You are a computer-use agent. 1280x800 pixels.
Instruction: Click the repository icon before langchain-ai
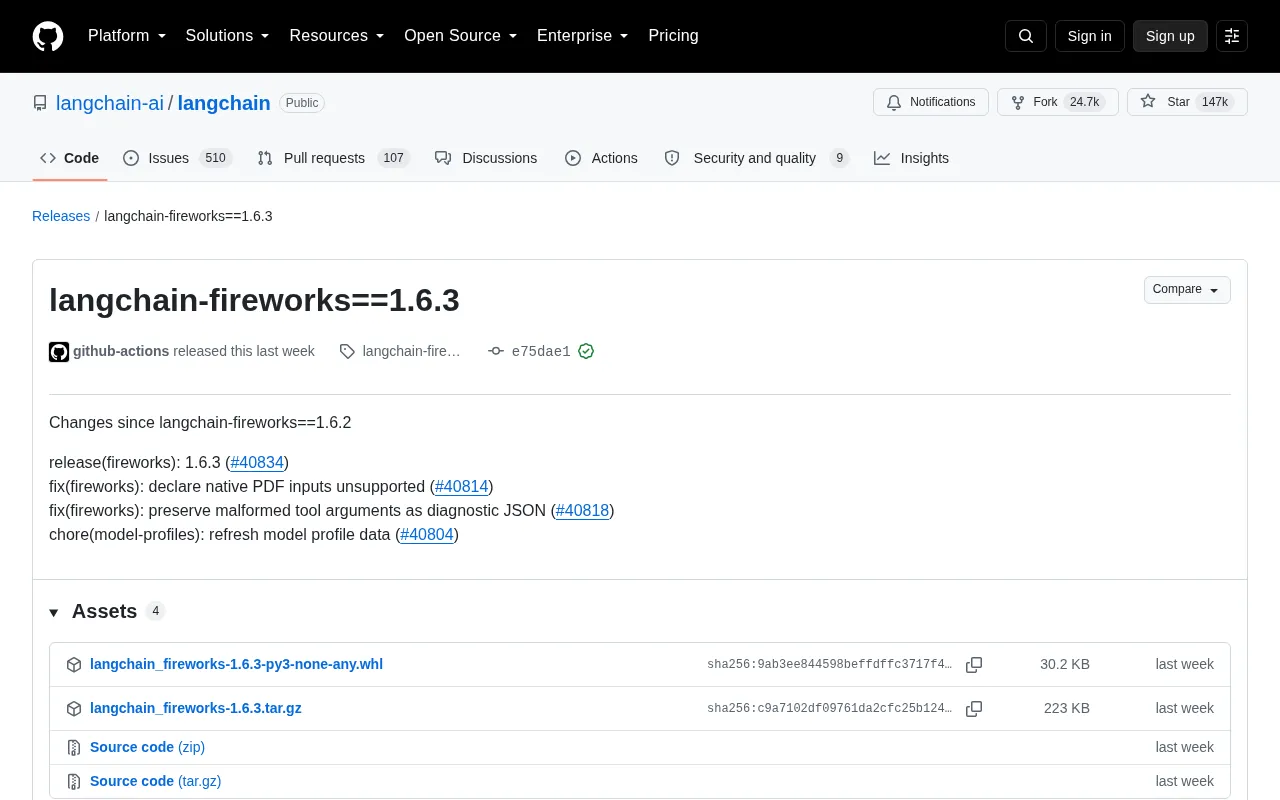tap(40, 103)
